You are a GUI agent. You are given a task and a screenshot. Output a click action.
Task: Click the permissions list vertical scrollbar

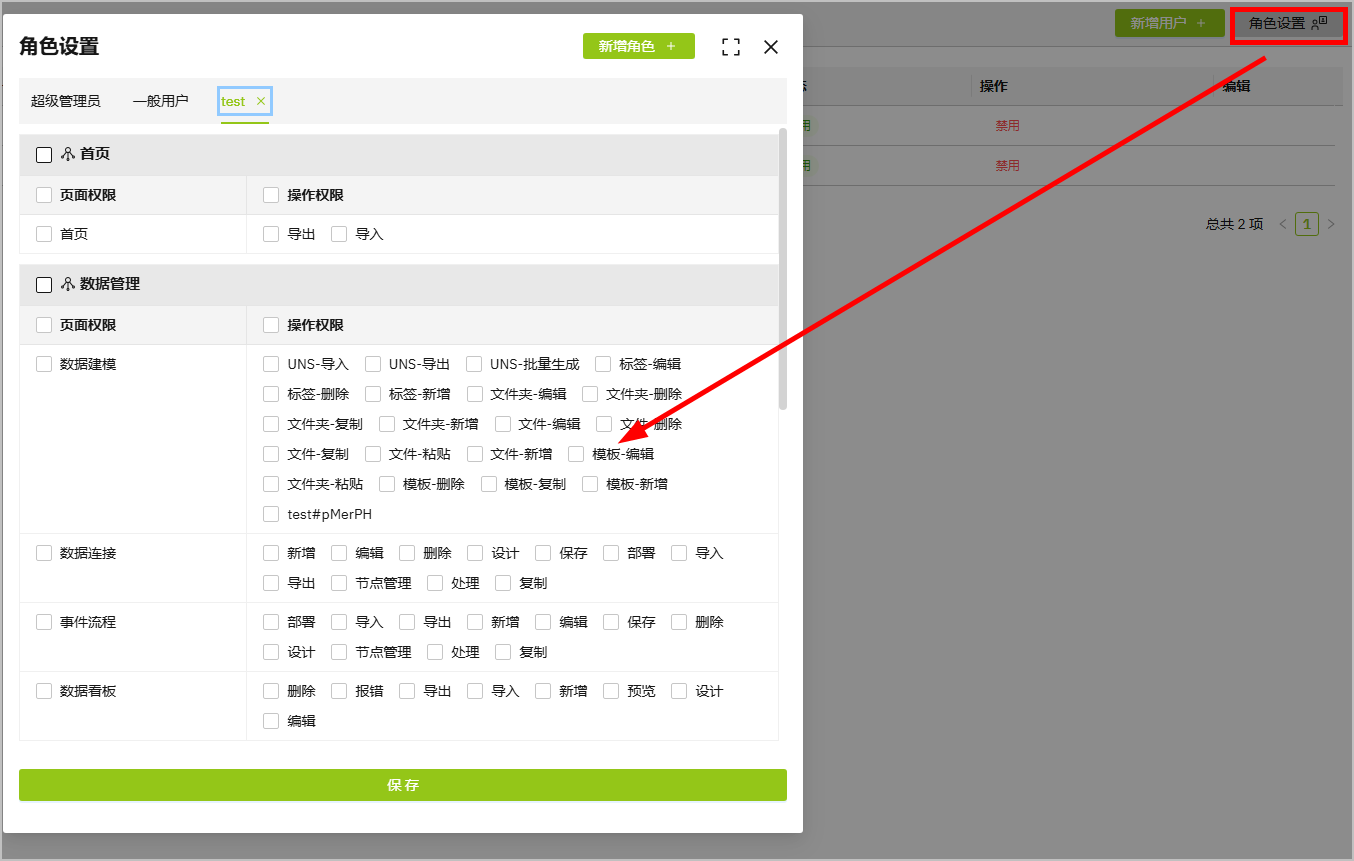(x=782, y=268)
